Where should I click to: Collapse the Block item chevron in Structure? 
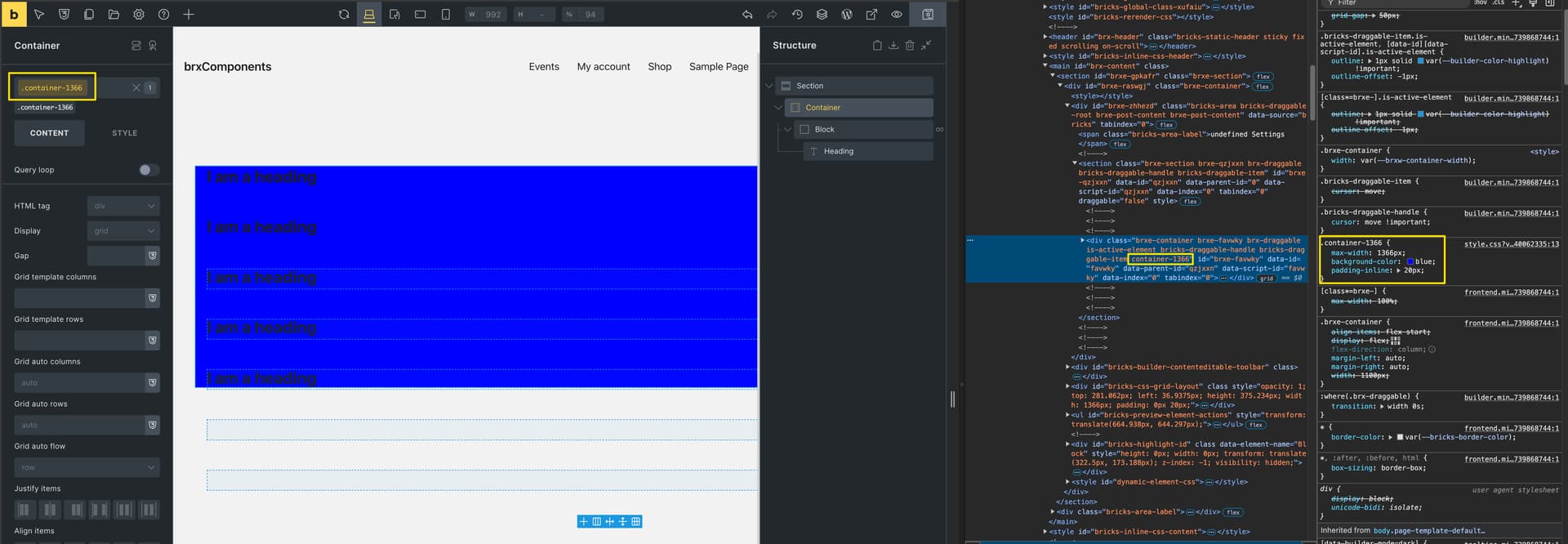tap(788, 129)
